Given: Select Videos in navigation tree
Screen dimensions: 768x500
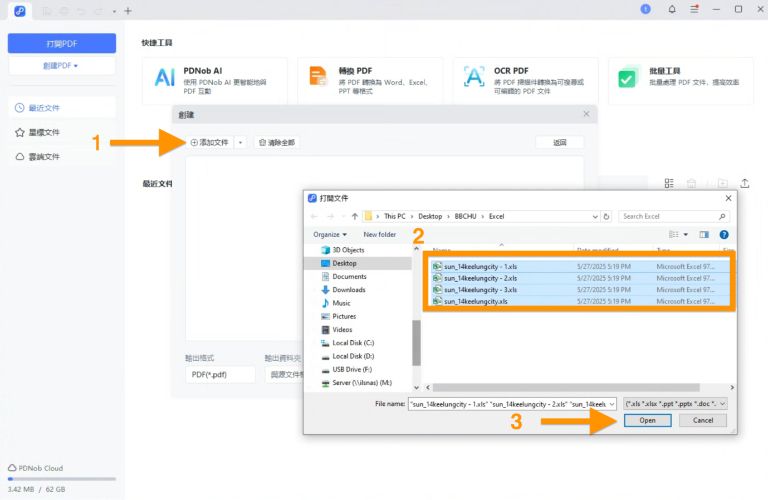Looking at the screenshot, I should (342, 330).
